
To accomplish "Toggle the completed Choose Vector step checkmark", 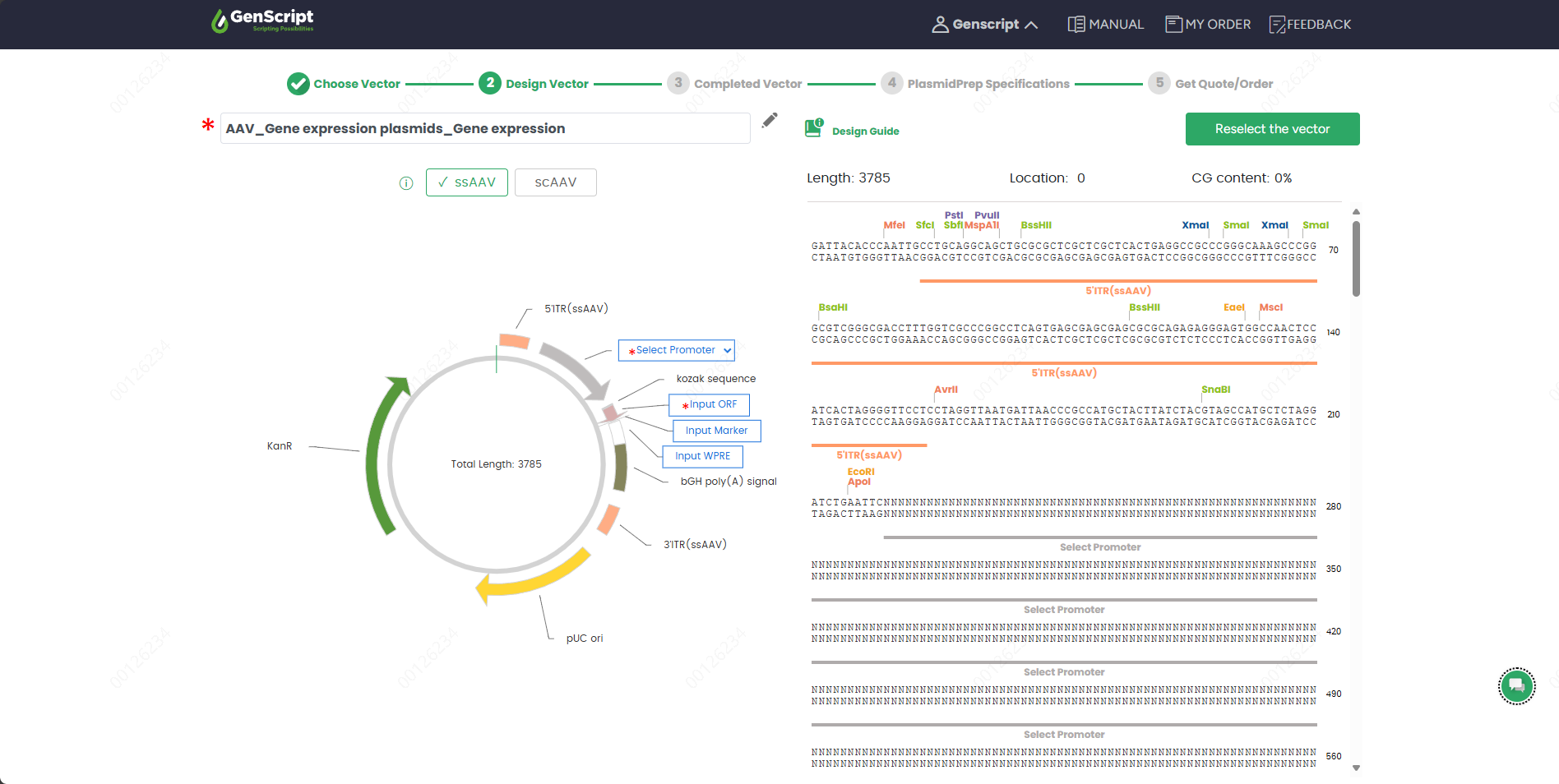I will (298, 83).
